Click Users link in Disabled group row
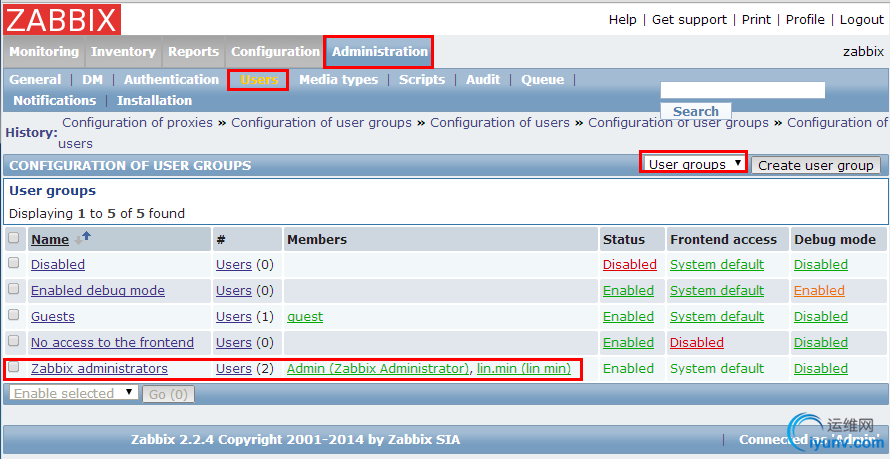 point(233,264)
